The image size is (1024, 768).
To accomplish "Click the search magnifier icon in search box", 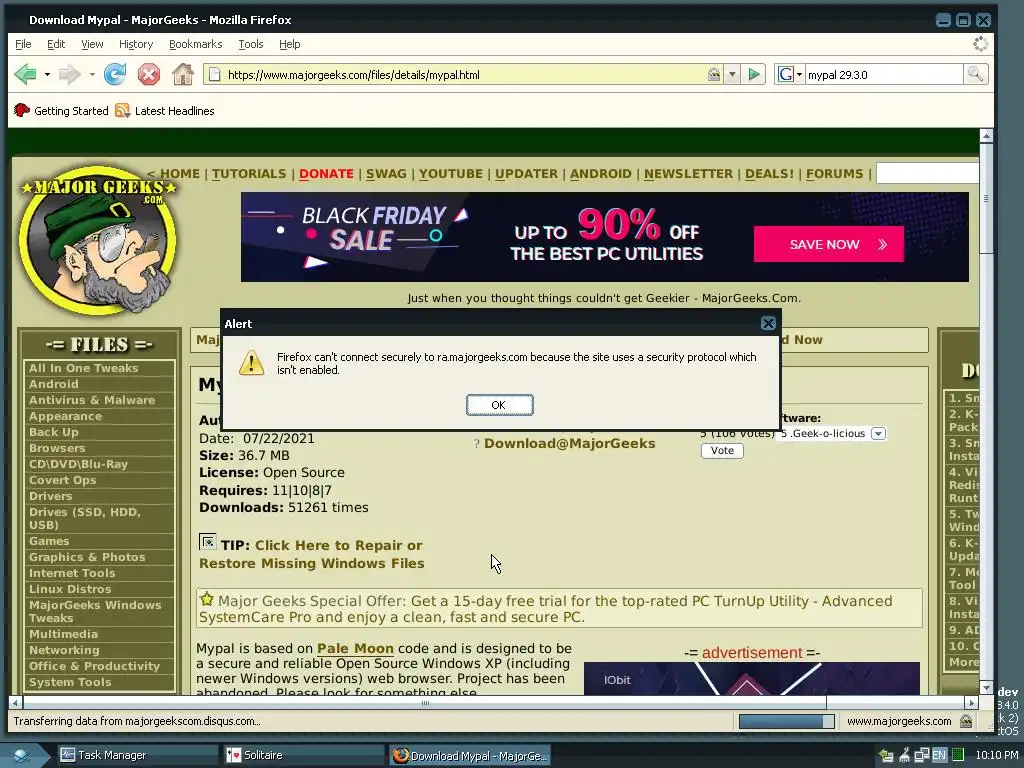I will coord(975,74).
